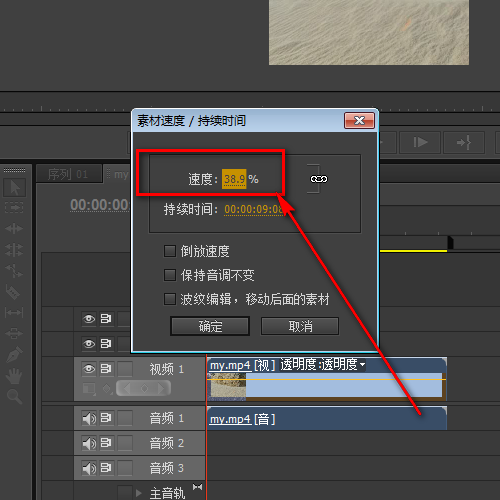Screen dimensions: 500x500
Task: Toggle the lock box on 音频 2 track
Action: point(125,443)
